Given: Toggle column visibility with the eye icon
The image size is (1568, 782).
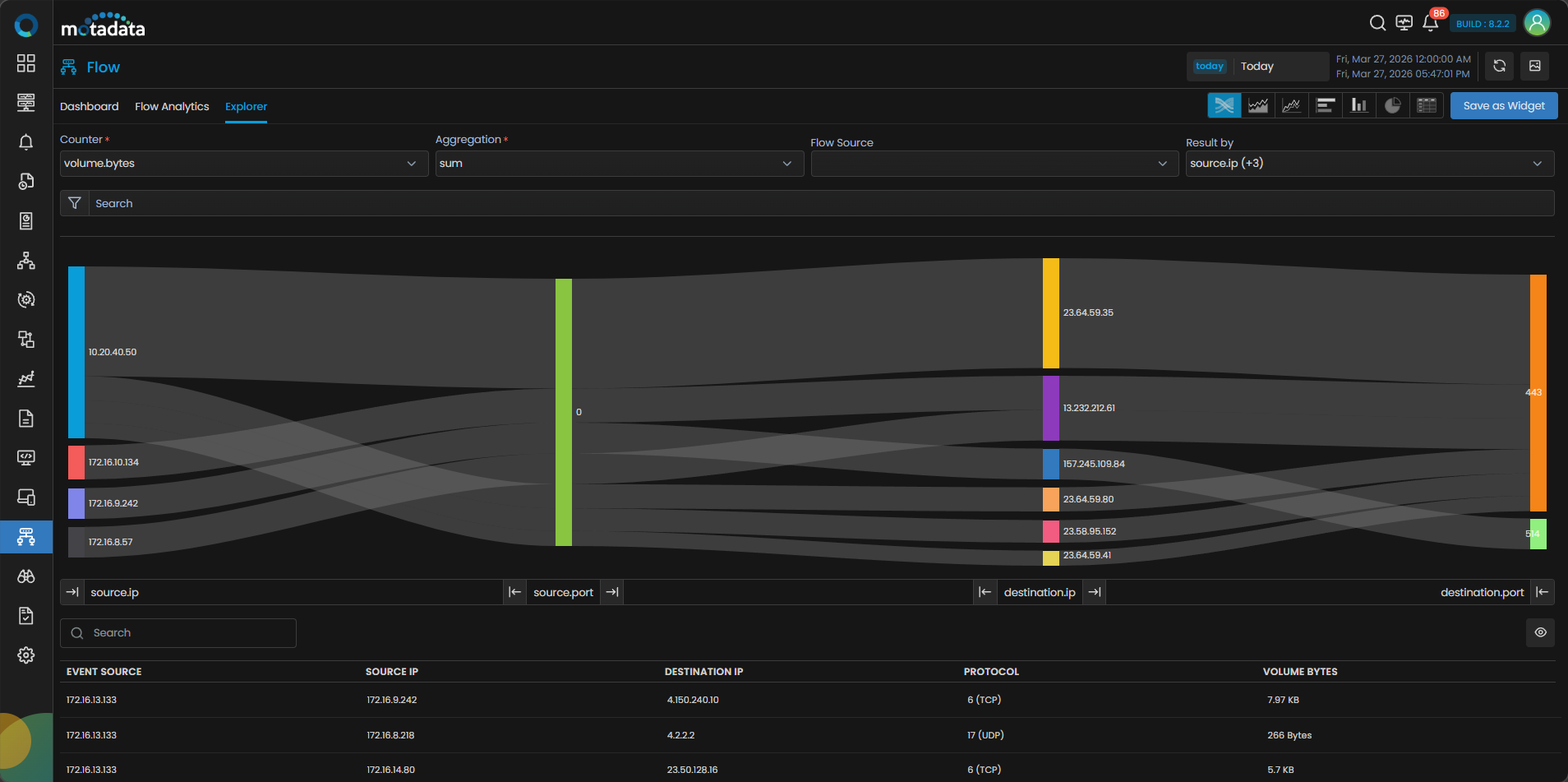Looking at the screenshot, I should (x=1540, y=632).
